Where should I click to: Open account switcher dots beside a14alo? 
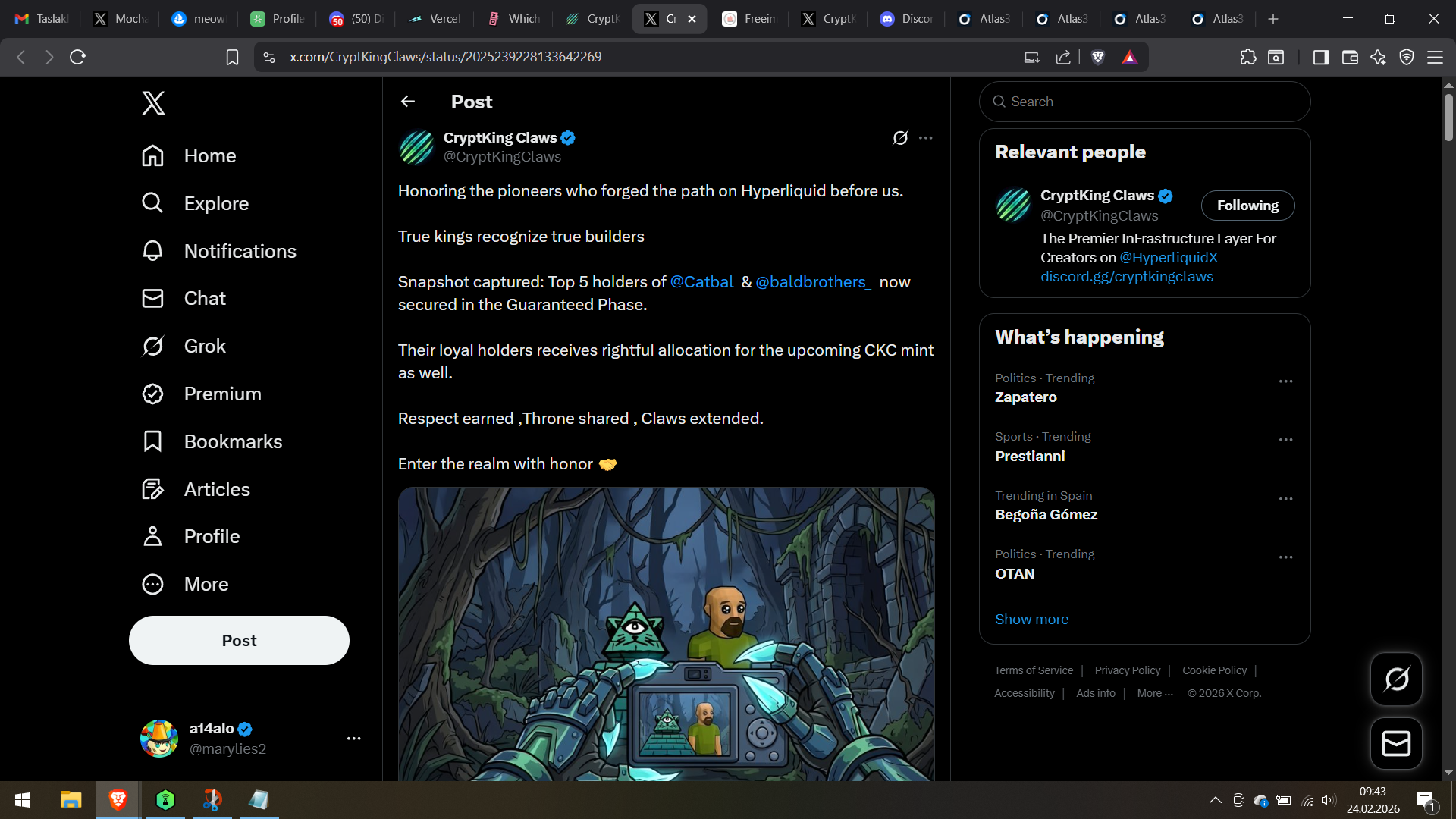pyautogui.click(x=353, y=738)
